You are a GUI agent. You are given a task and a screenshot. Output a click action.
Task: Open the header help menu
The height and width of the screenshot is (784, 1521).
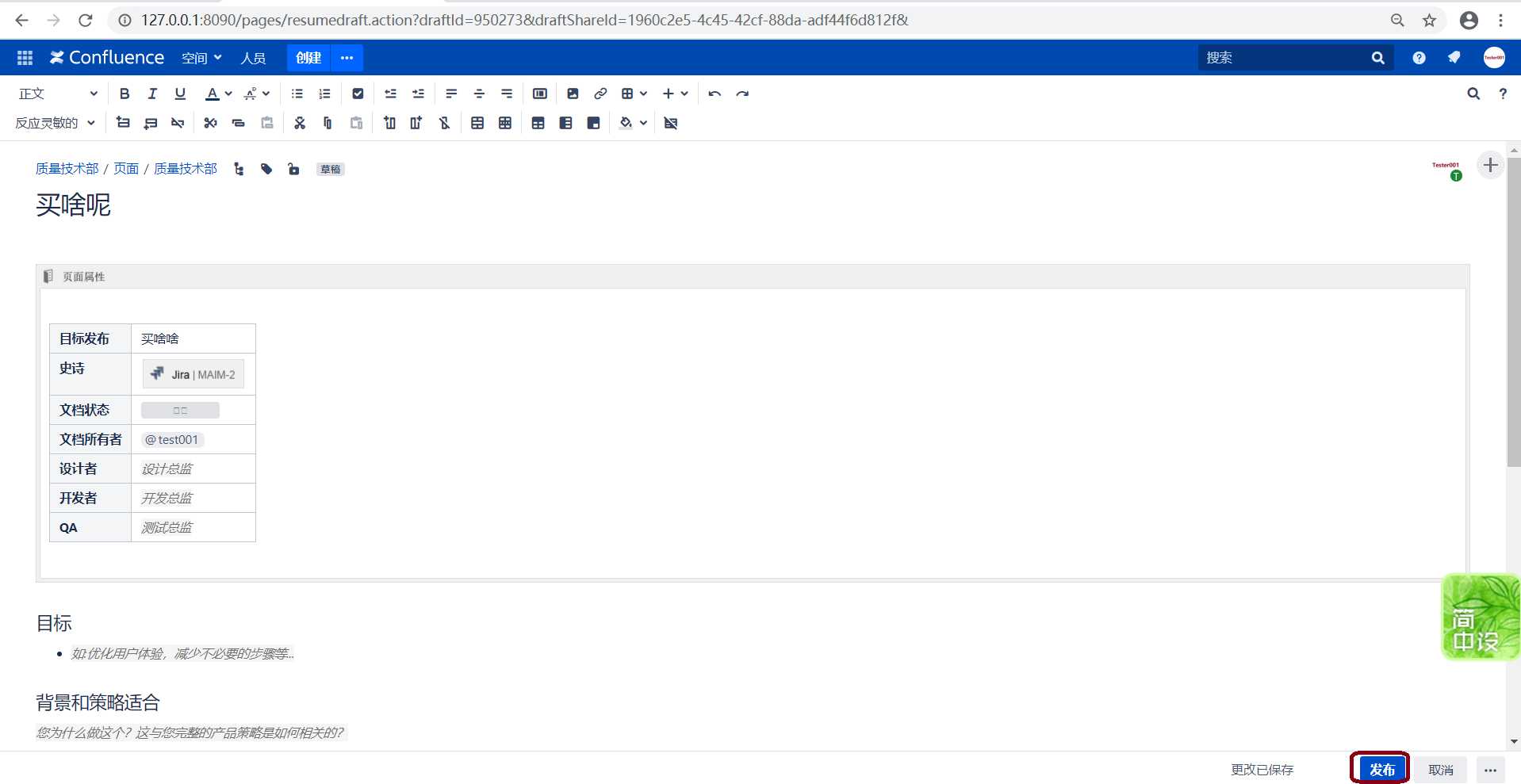point(1419,58)
